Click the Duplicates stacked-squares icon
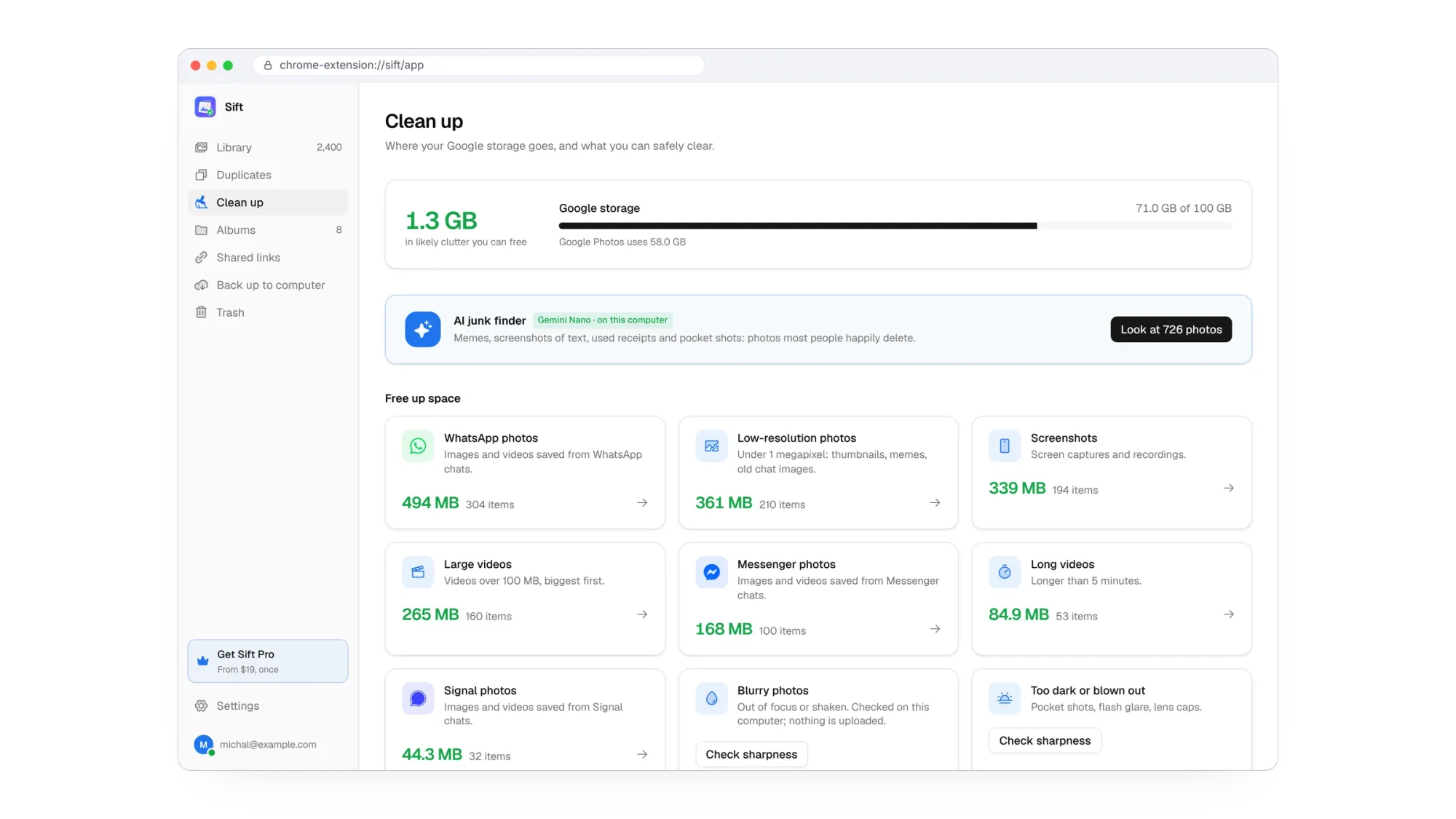Viewport: 1456px width, 819px height. (x=202, y=175)
